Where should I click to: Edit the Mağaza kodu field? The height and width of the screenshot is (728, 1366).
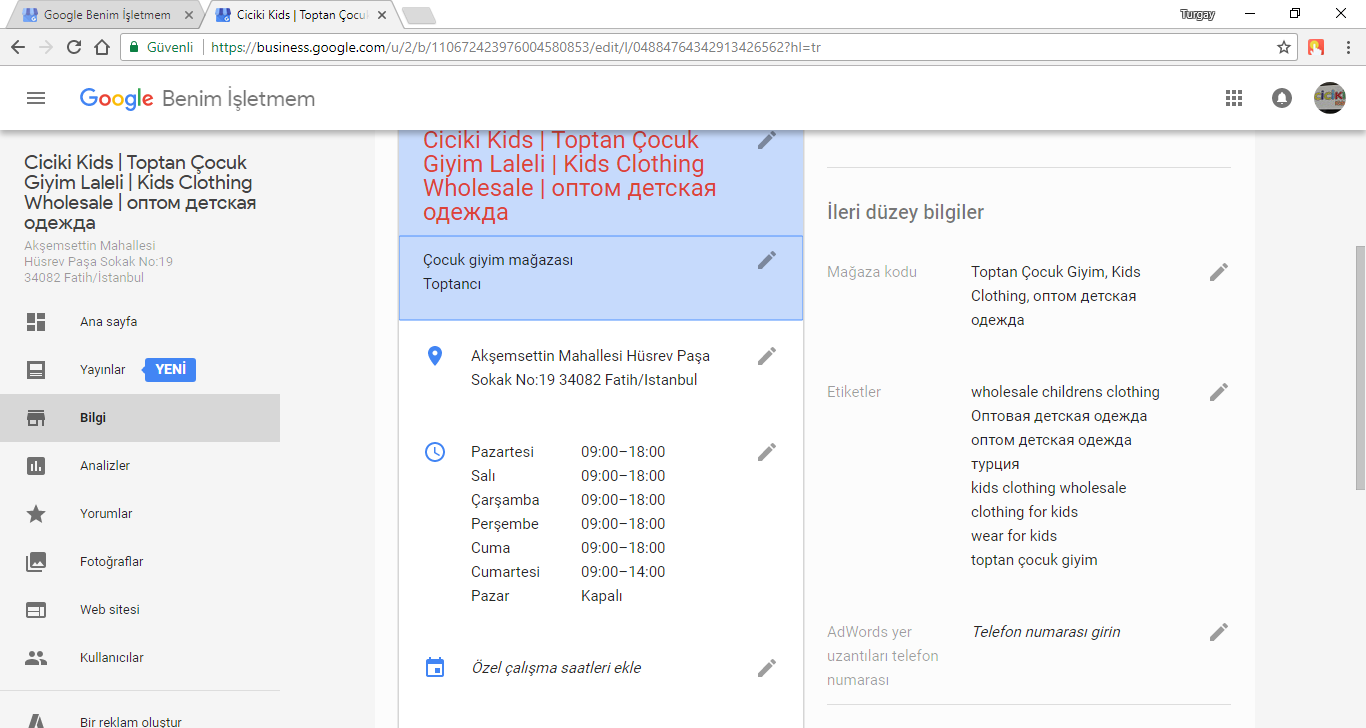click(x=1218, y=271)
